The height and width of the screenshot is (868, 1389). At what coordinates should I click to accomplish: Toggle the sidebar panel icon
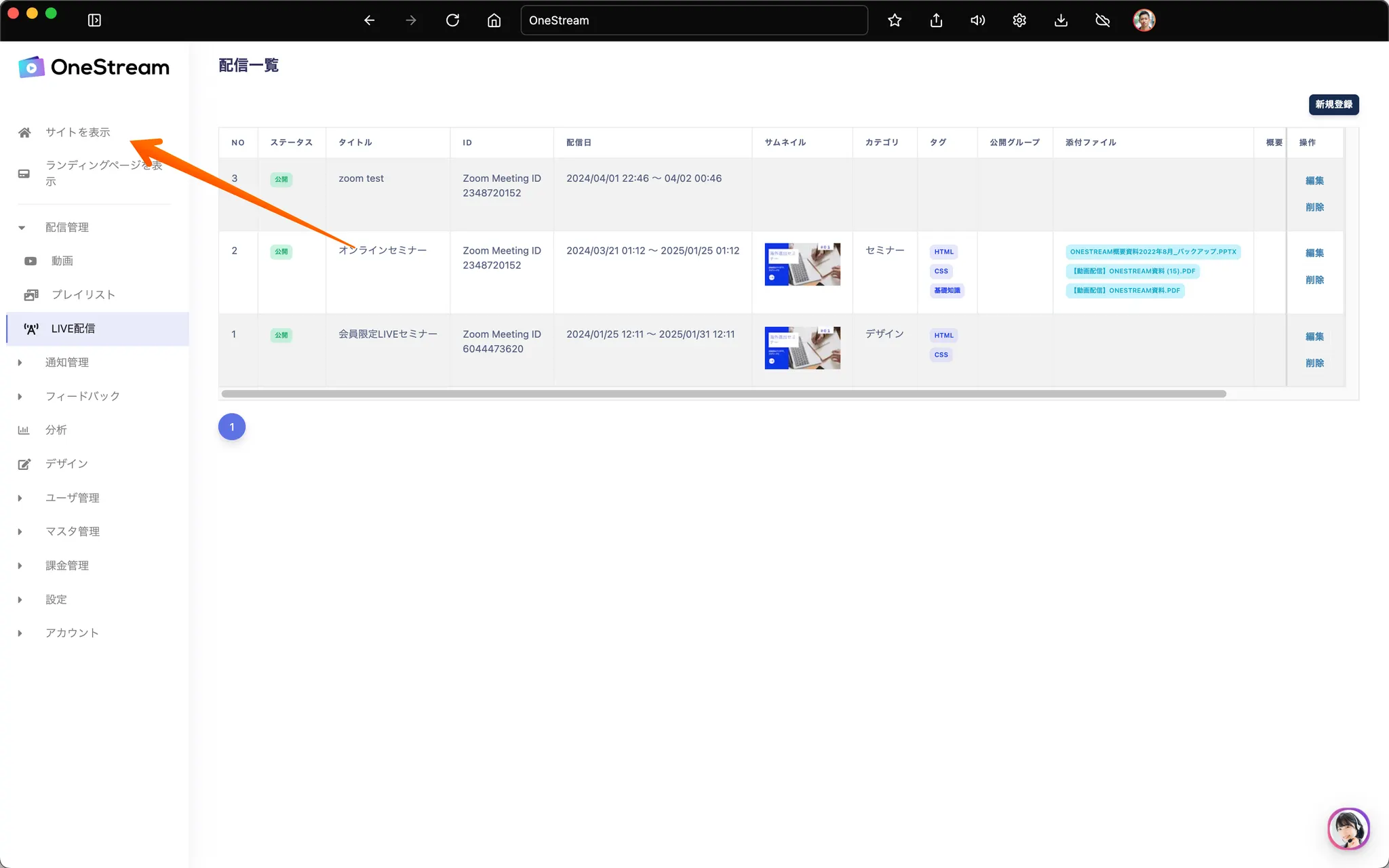point(94,20)
